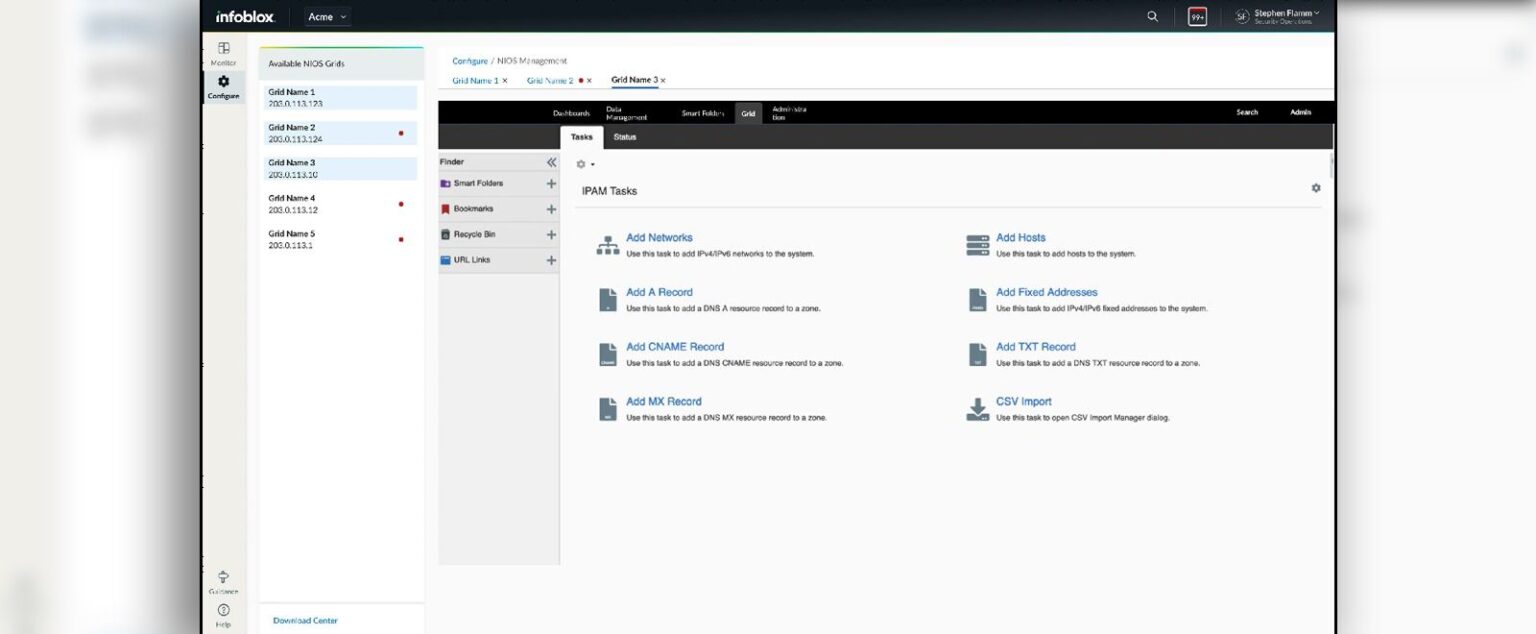The width and height of the screenshot is (1536, 634).
Task: Click the infoblox logo
Action: [x=244, y=16]
